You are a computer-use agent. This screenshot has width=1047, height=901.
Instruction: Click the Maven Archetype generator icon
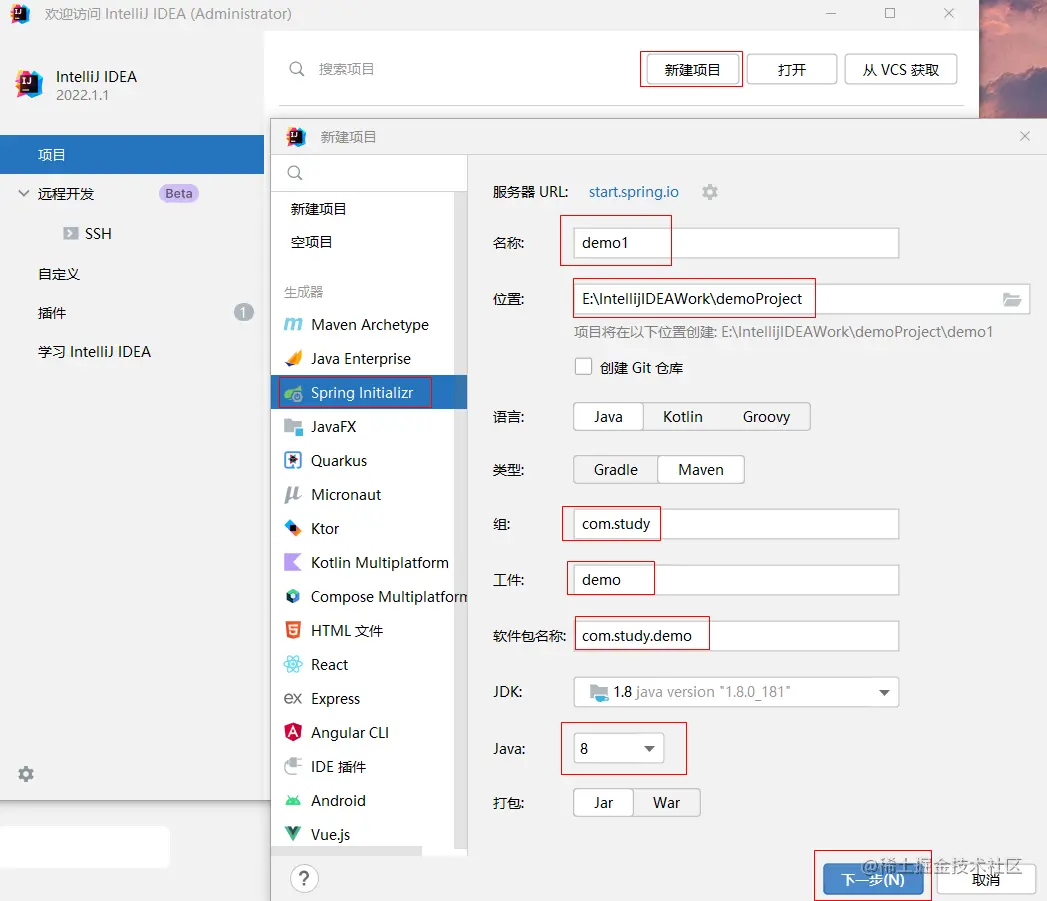(292, 325)
